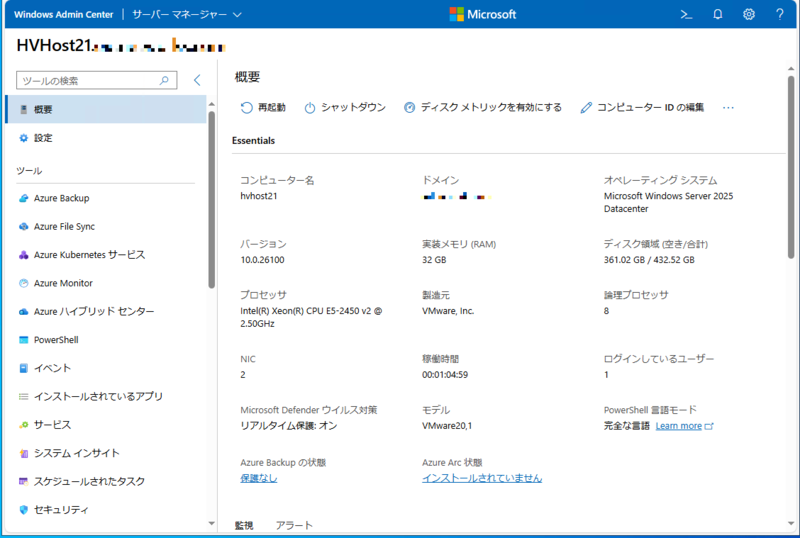Viewport: 800px width, 538px height.
Task: Open the サーバー マネージャー dropdown
Action: tap(187, 14)
